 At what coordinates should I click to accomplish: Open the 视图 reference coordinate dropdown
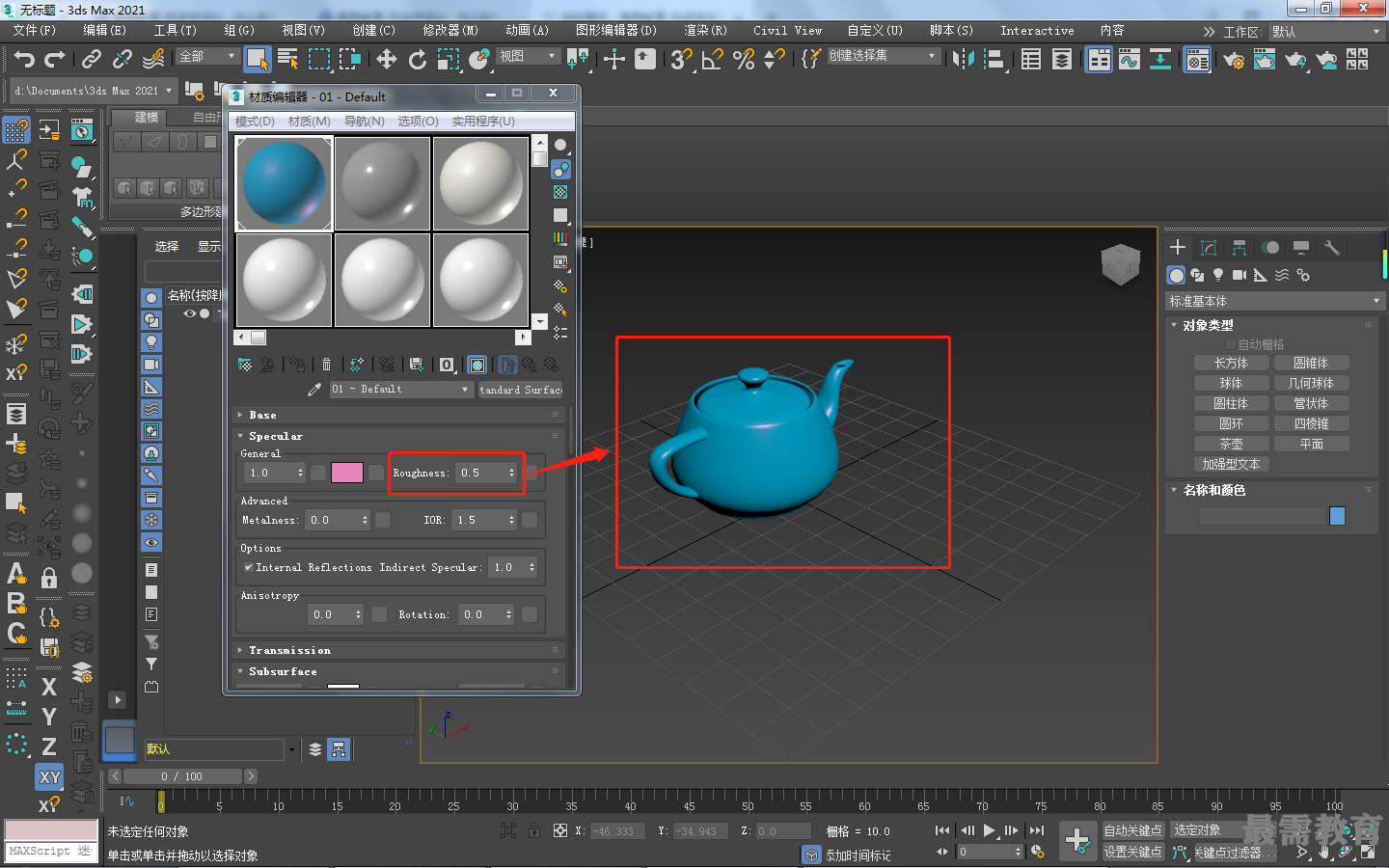[528, 56]
